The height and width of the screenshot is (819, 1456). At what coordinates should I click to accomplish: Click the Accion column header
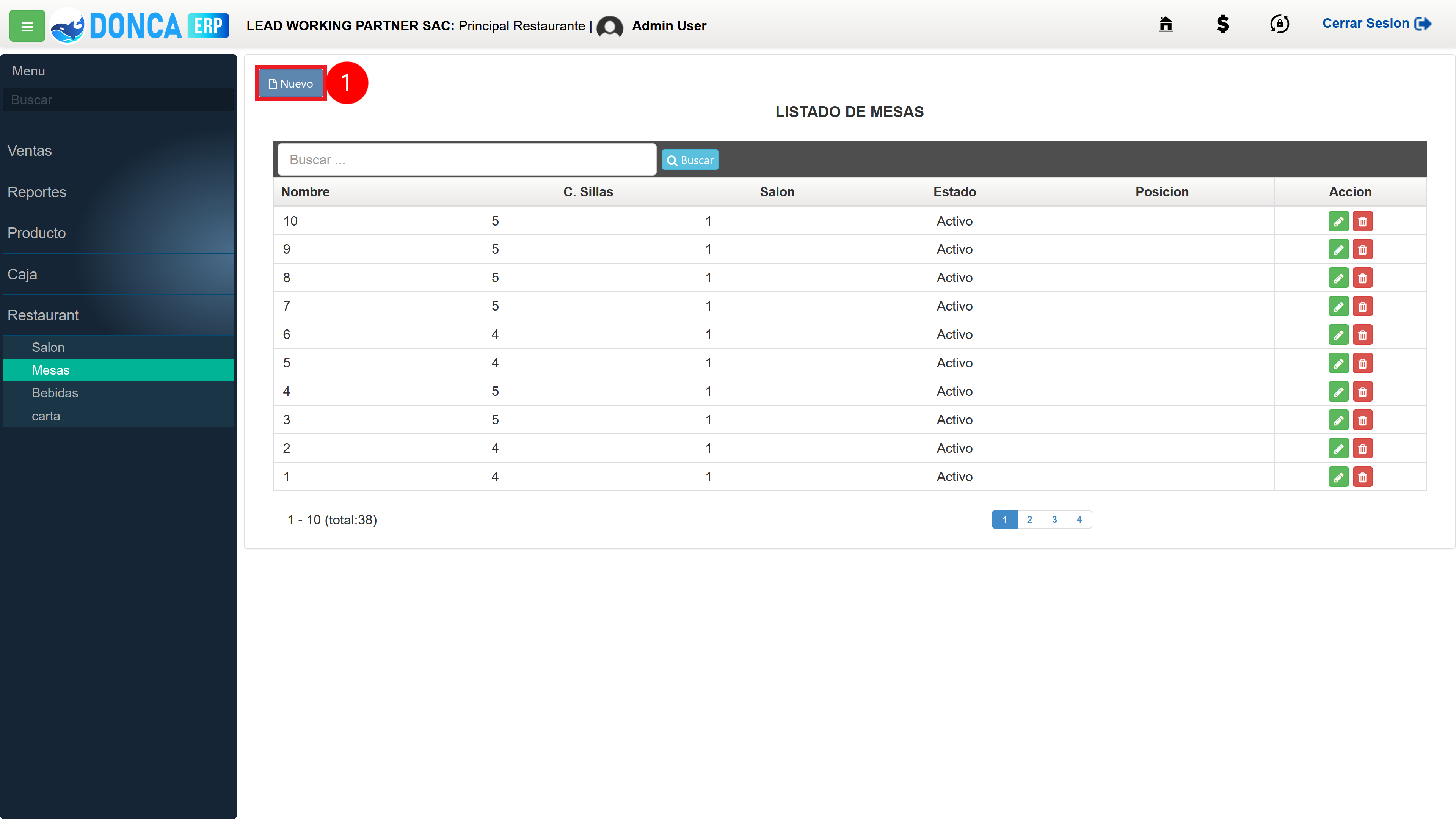(x=1350, y=191)
